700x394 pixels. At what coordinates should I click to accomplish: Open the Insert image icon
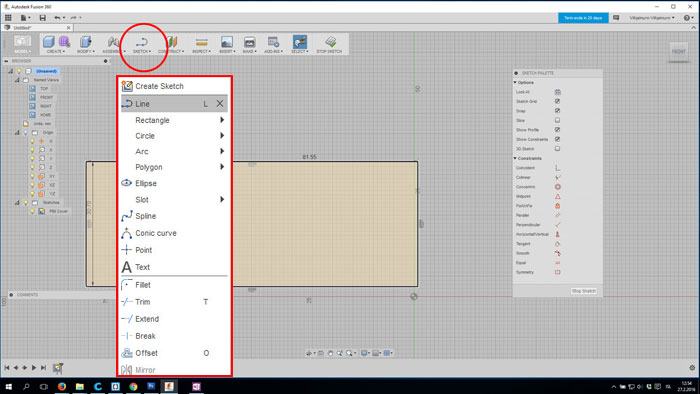(227, 42)
